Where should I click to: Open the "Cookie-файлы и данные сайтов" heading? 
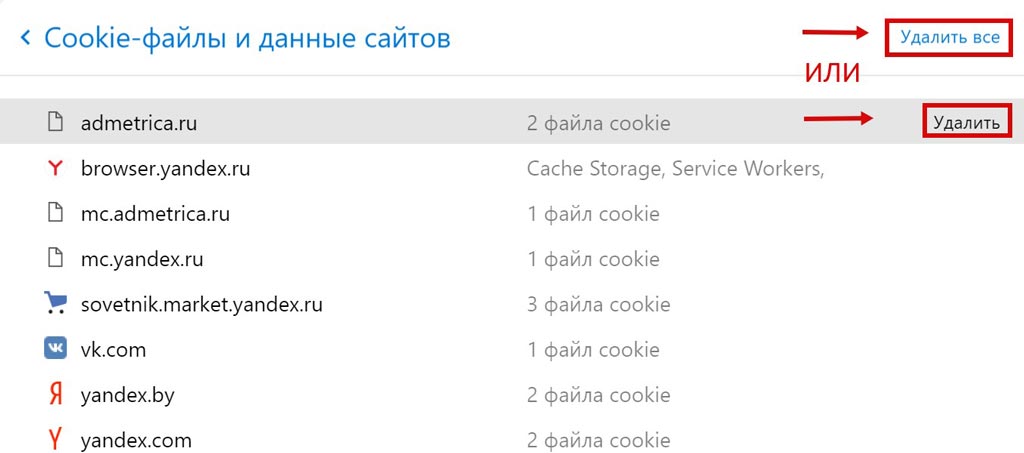point(248,38)
